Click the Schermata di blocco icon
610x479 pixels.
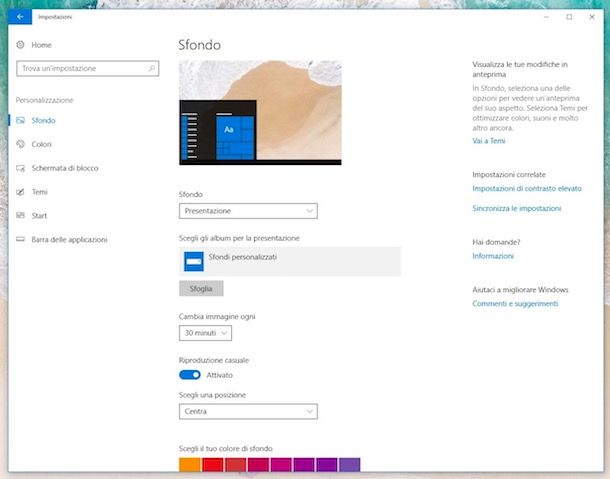pos(20,168)
